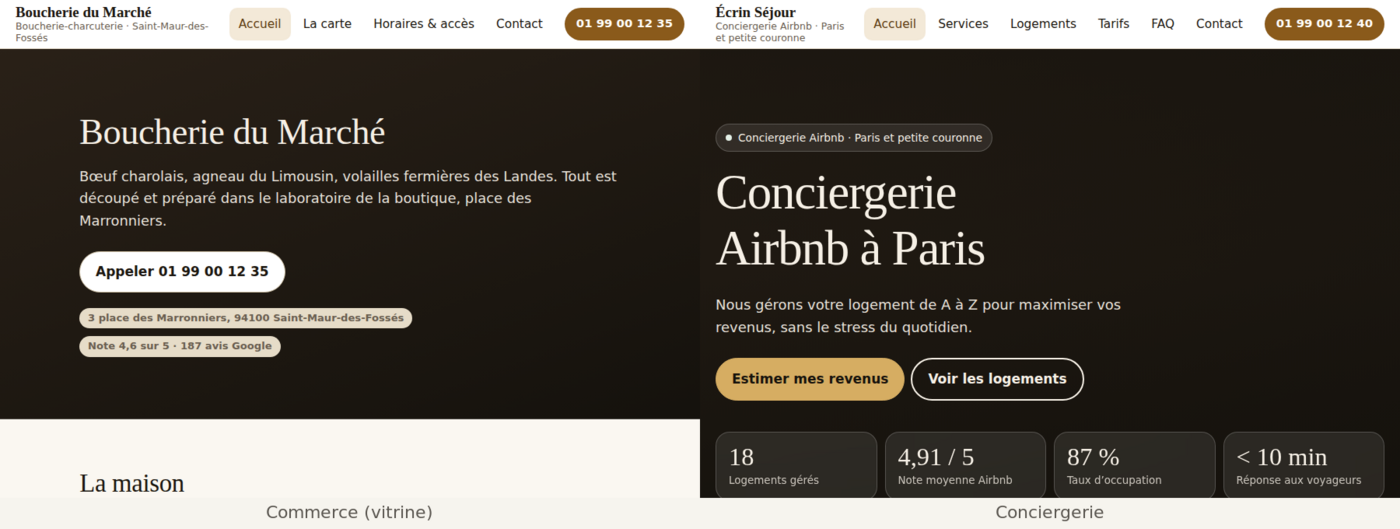Click the Boucherie du Marché hero heading
Image resolution: width=1400 pixels, height=529 pixels.
point(232,132)
